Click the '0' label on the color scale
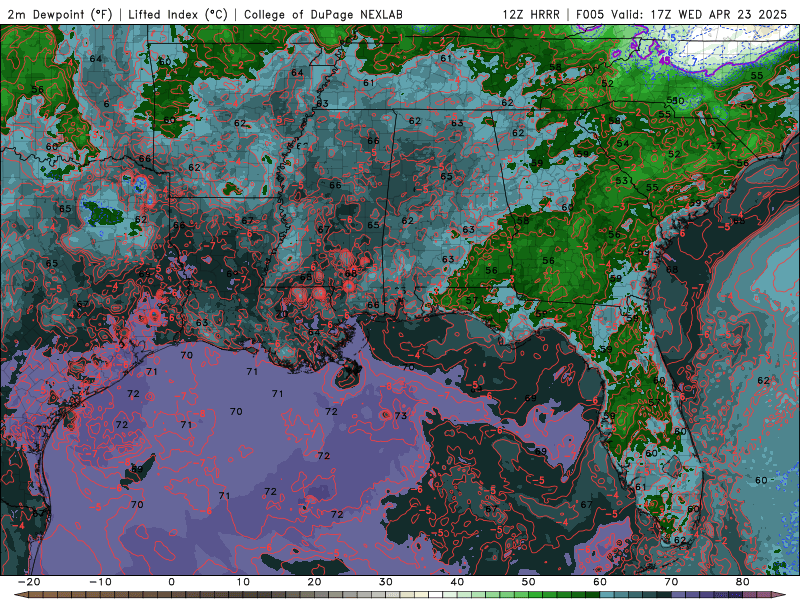Screen dimensions: 800x600 171,582
